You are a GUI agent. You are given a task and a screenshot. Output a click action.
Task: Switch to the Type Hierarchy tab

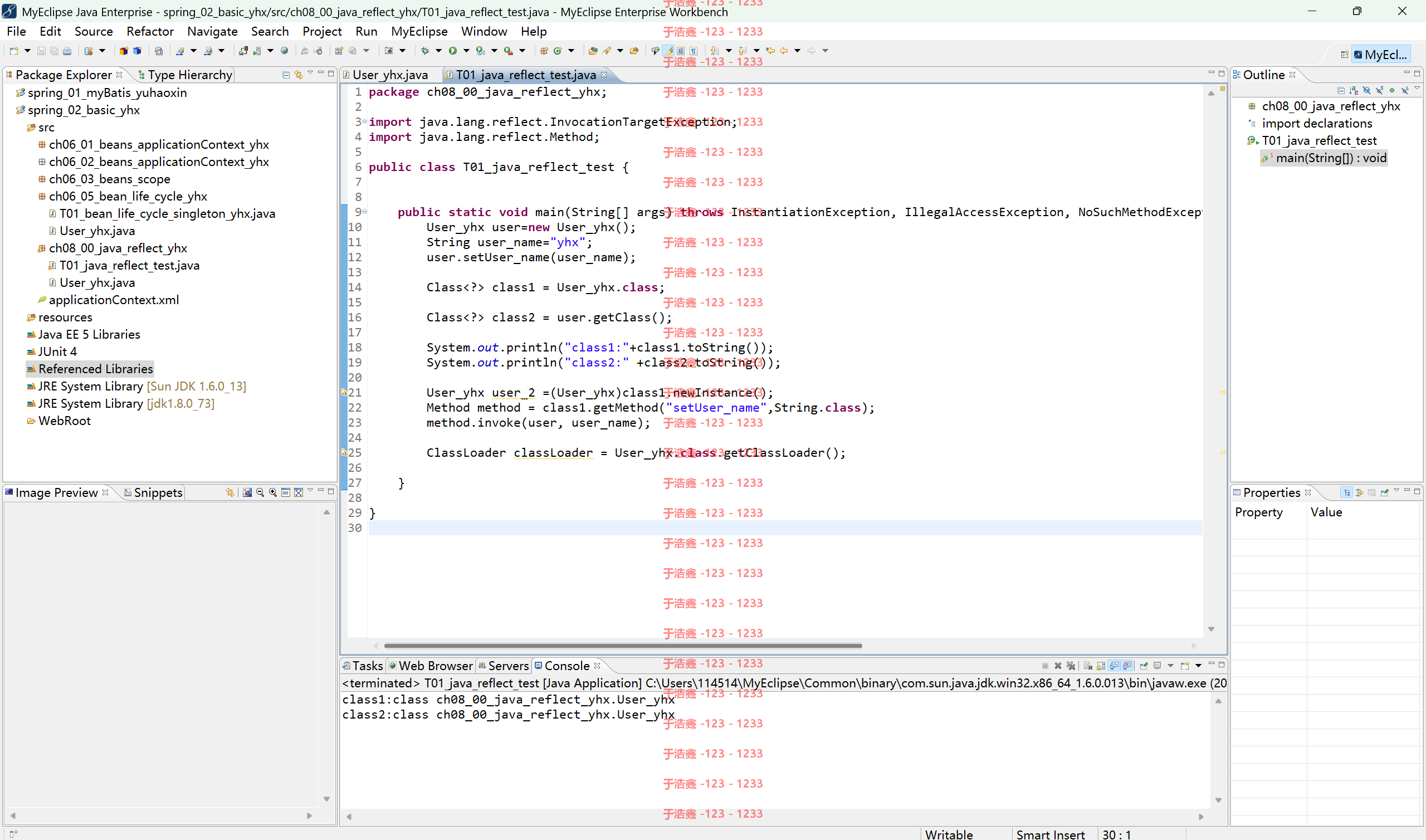pyautogui.click(x=184, y=75)
